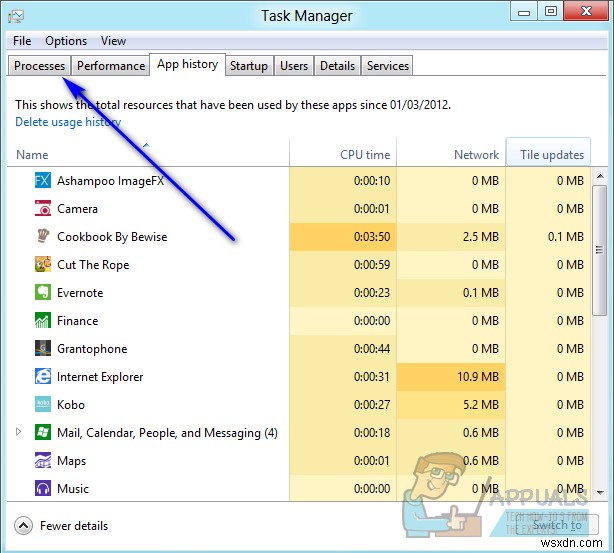This screenshot has width=614, height=553.
Task: Select the Evernote row name
Action: point(80,293)
